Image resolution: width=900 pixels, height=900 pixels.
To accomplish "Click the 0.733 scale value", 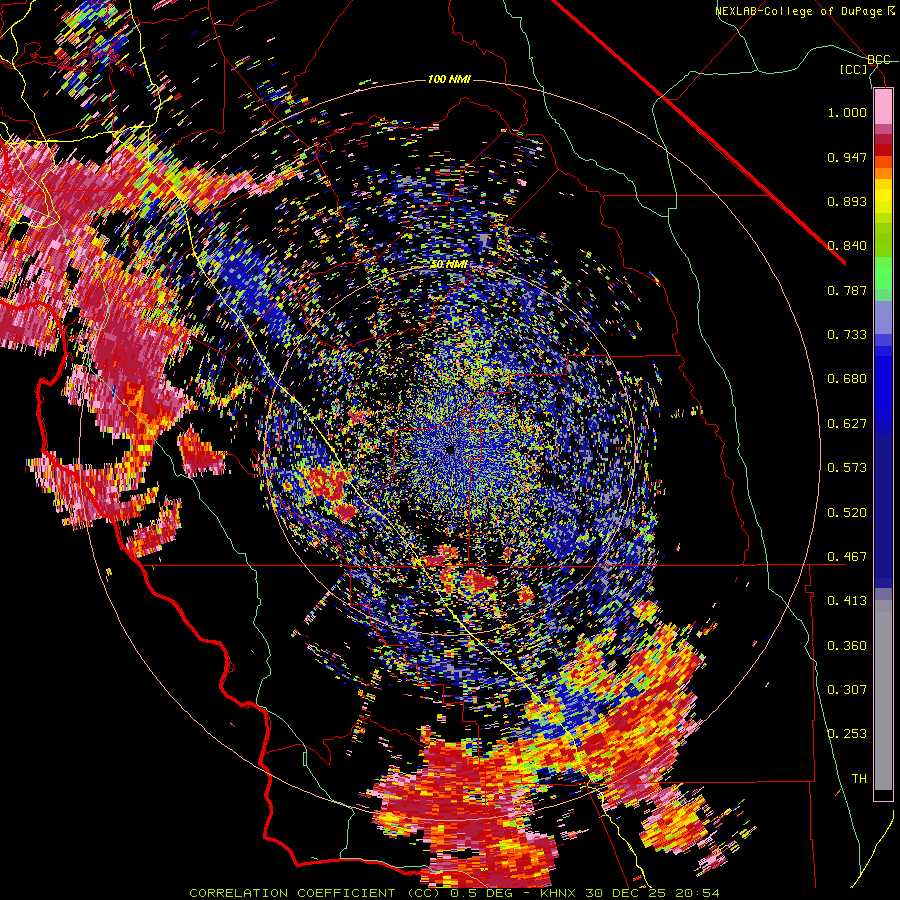I will pyautogui.click(x=847, y=335).
